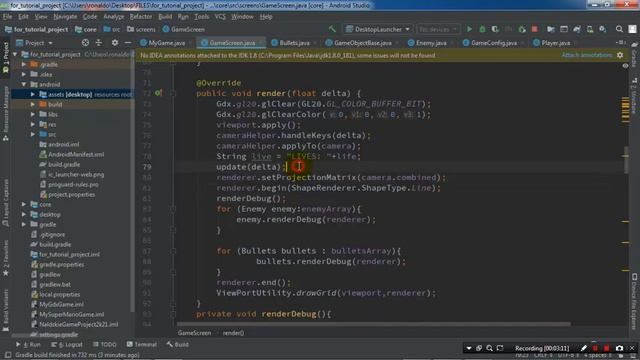This screenshot has height=360, width=640.
Task: Select build.gradle file under android
Action: (x=64, y=164)
